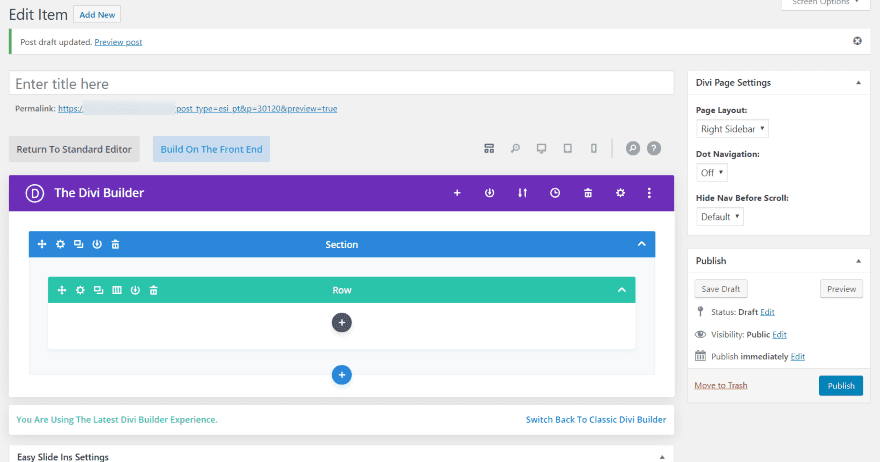
Task: Open Hide Nav Before Scroll dropdown
Action: pyautogui.click(x=720, y=217)
